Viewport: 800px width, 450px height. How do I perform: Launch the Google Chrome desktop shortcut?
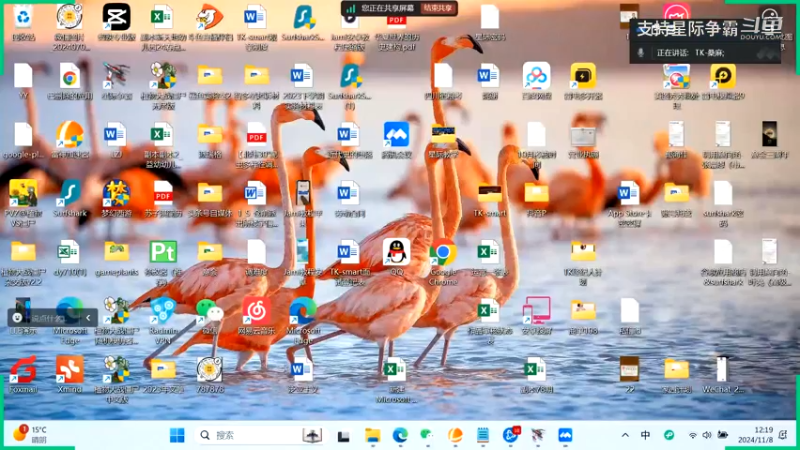(x=443, y=252)
